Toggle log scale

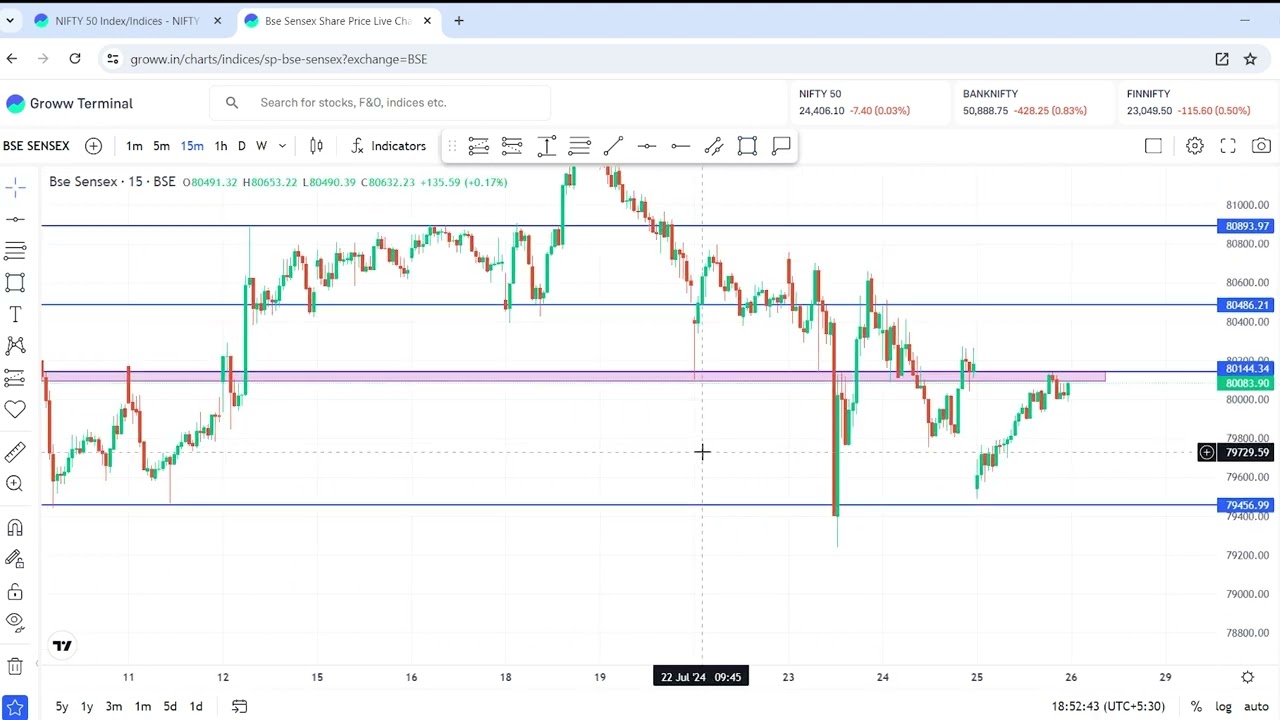coord(1223,706)
